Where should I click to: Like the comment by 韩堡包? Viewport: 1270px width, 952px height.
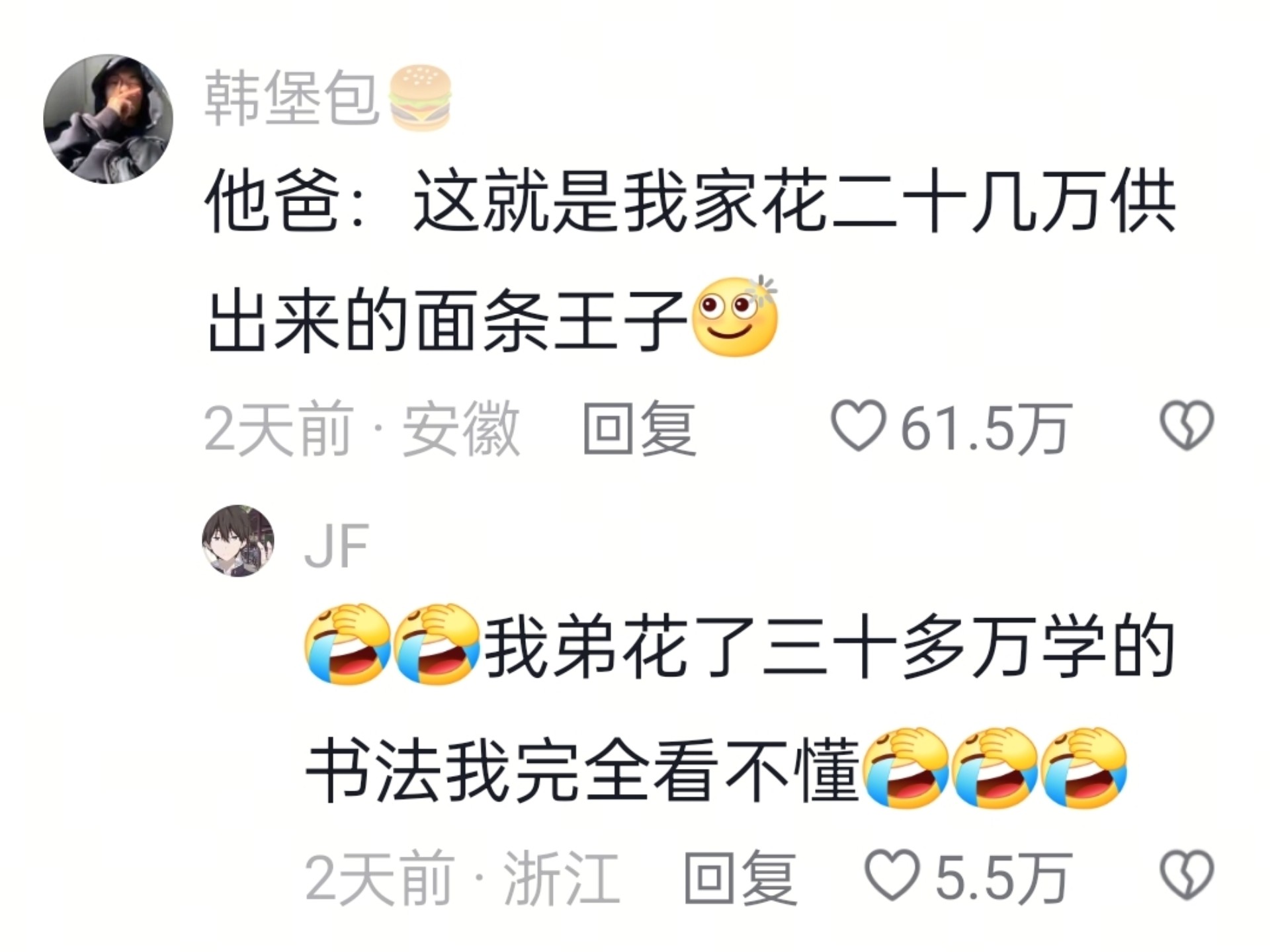tap(858, 426)
